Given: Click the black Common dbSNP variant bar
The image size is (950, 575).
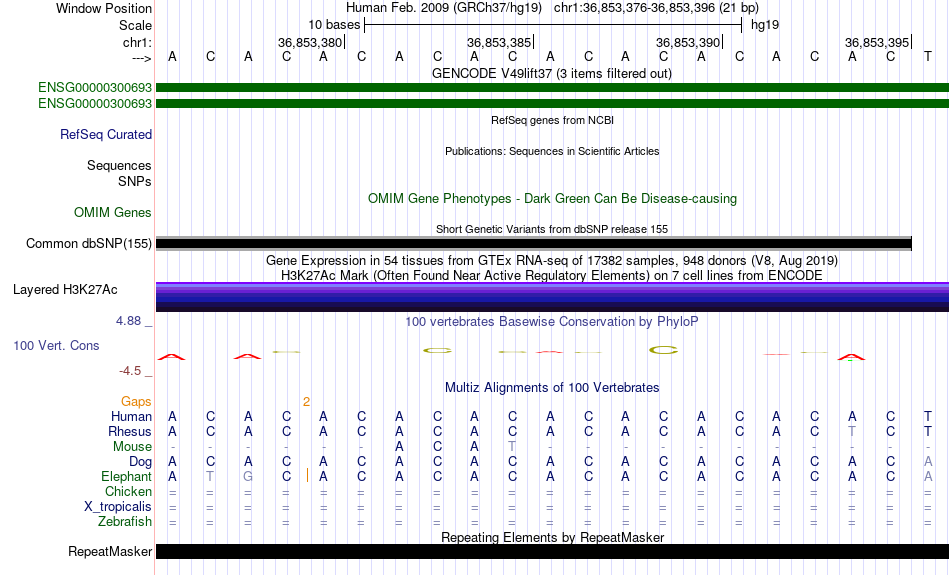Looking at the screenshot, I should coord(534,244).
